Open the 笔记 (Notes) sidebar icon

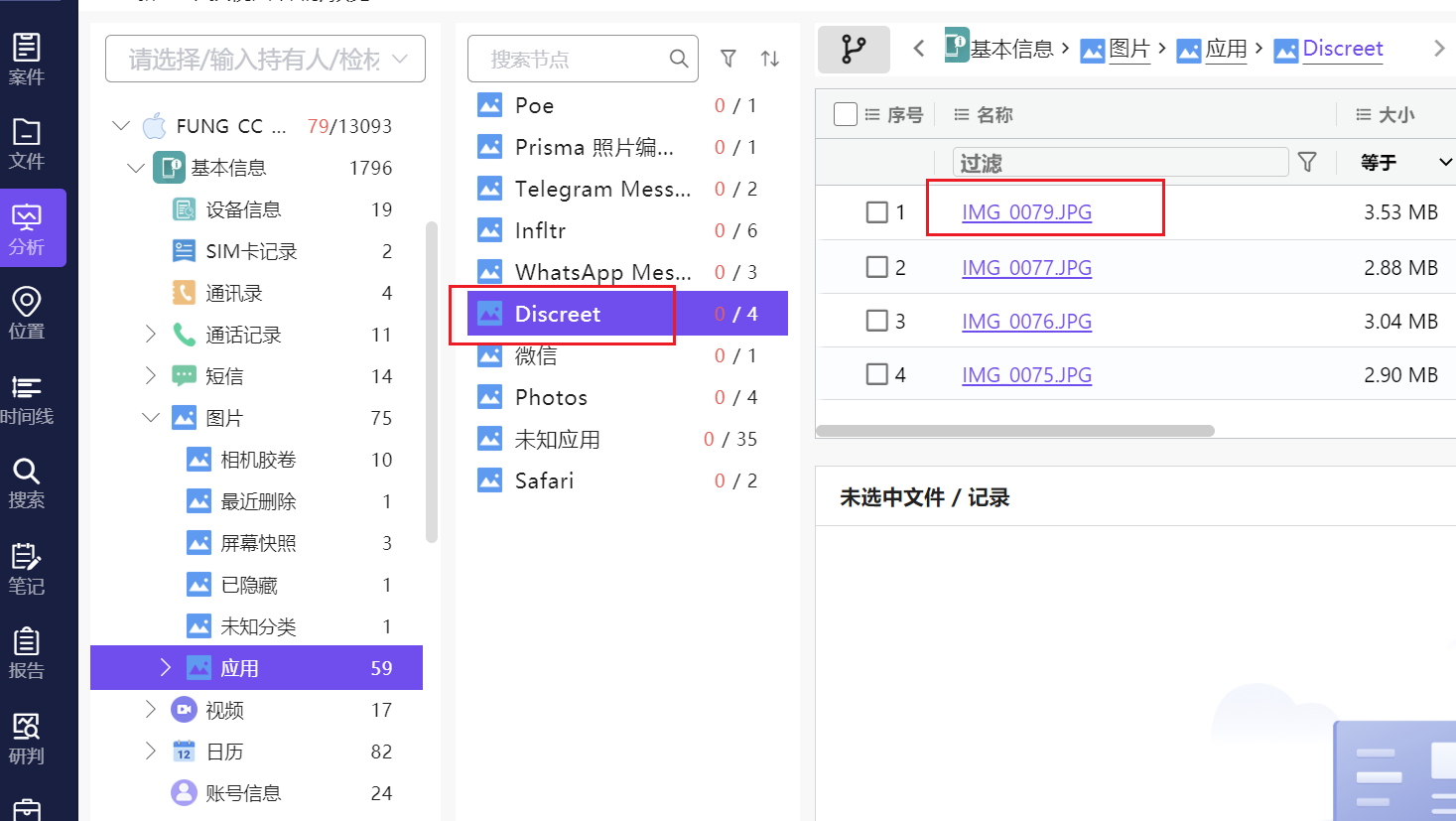[x=27, y=568]
